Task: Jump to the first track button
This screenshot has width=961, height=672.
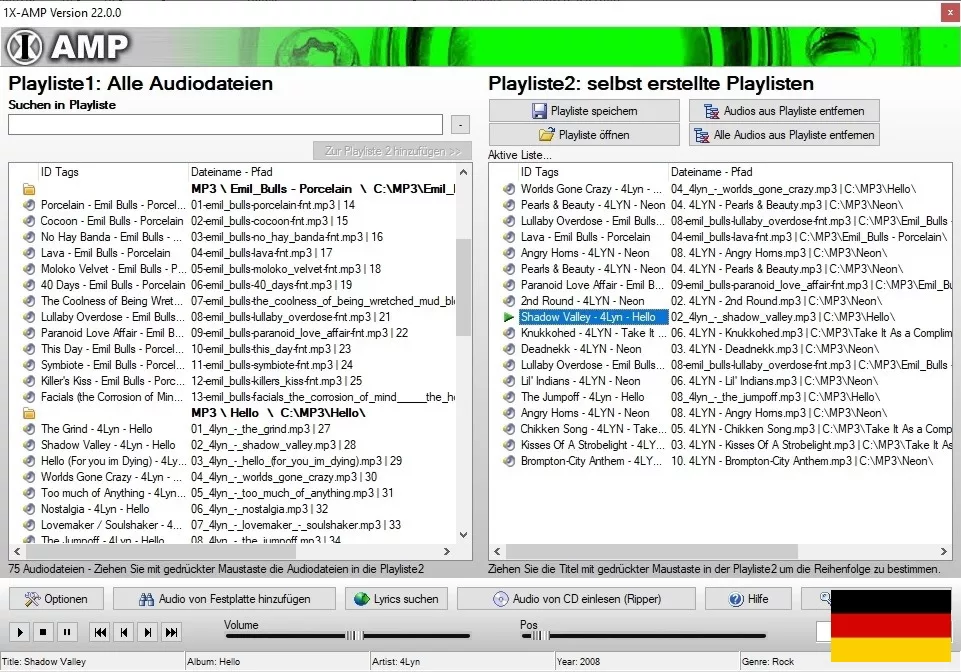Action: pos(101,632)
